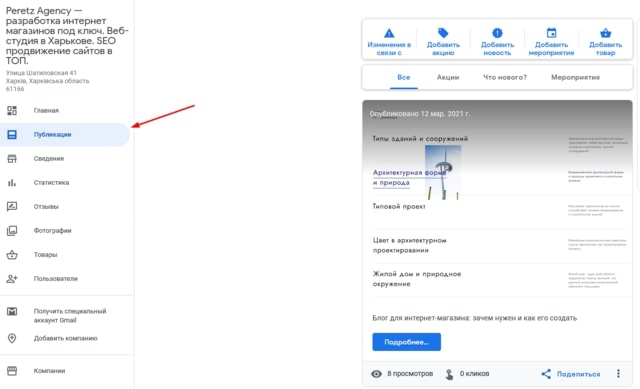Click the Товары basket icon
The image size is (640, 389).
pyautogui.click(x=12, y=255)
